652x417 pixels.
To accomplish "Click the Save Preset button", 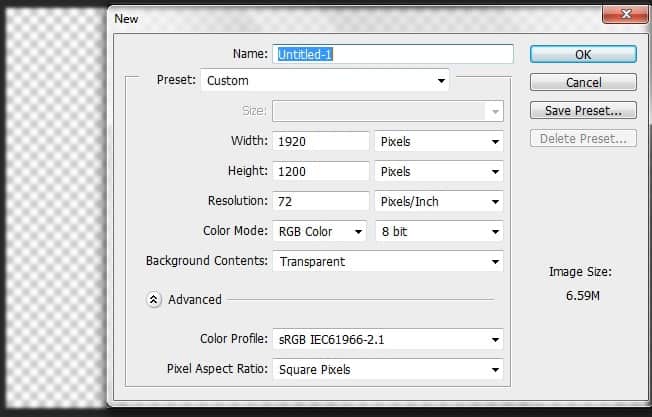I will (x=583, y=111).
